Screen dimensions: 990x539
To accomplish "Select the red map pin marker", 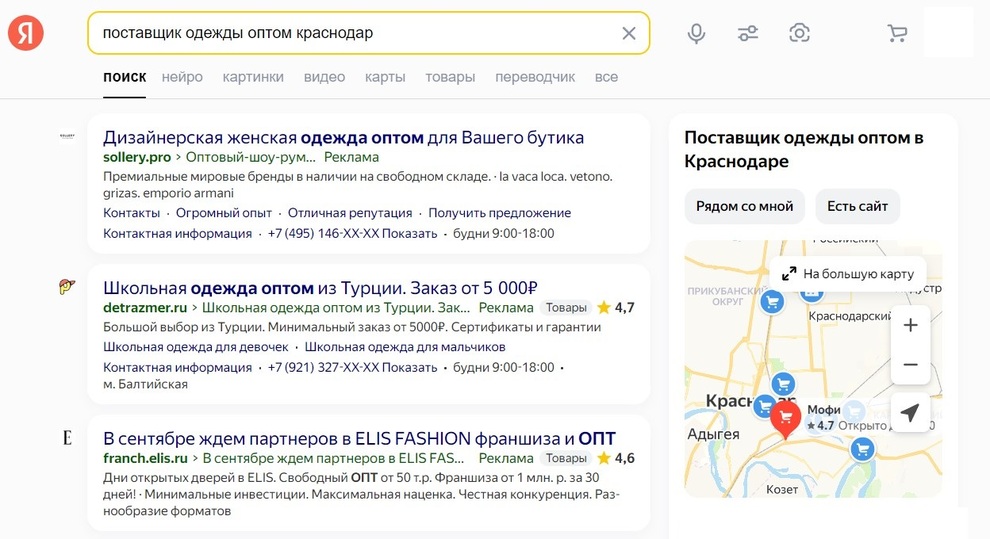I will 786,418.
